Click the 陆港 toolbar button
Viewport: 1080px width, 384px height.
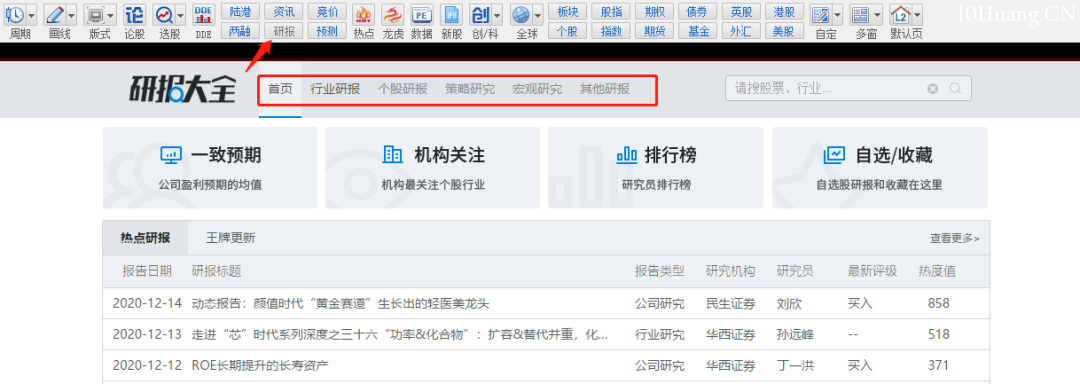(x=240, y=12)
